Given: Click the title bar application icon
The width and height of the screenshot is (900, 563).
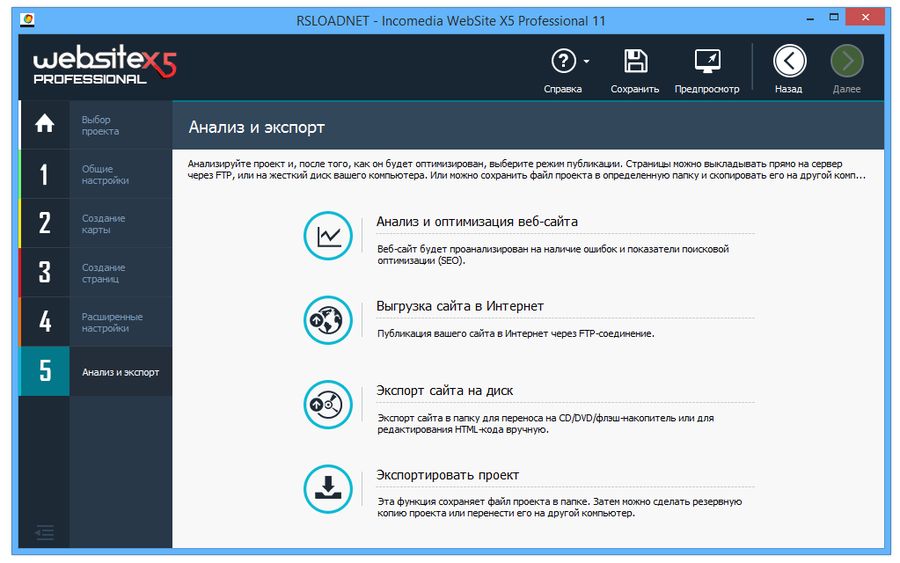Looking at the screenshot, I should click(x=27, y=20).
